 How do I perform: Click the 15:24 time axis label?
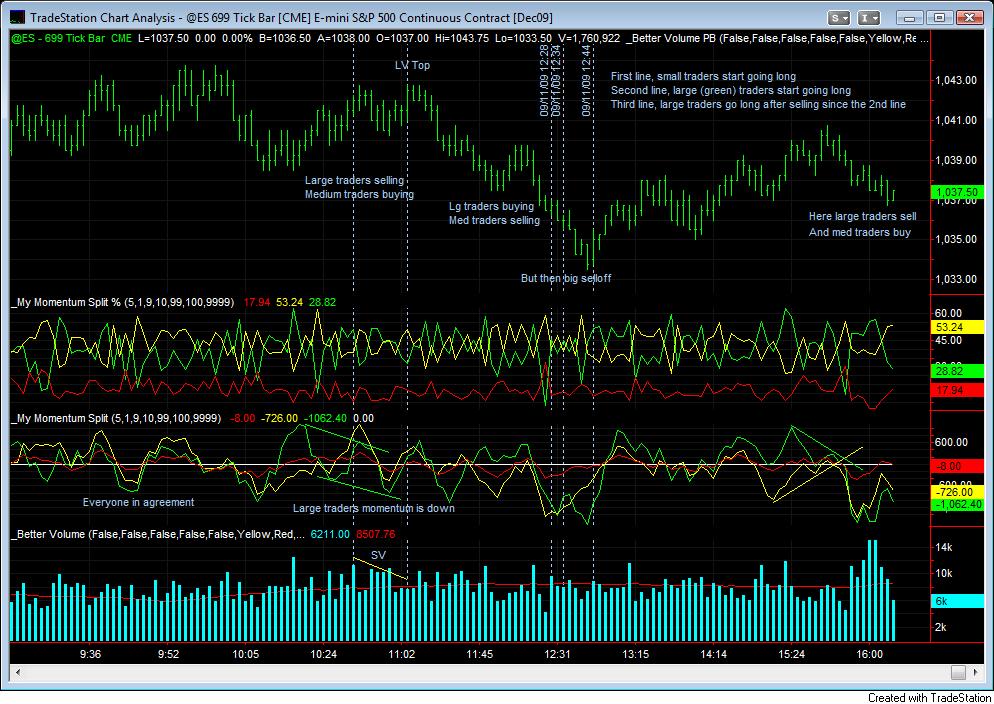pyautogui.click(x=791, y=655)
